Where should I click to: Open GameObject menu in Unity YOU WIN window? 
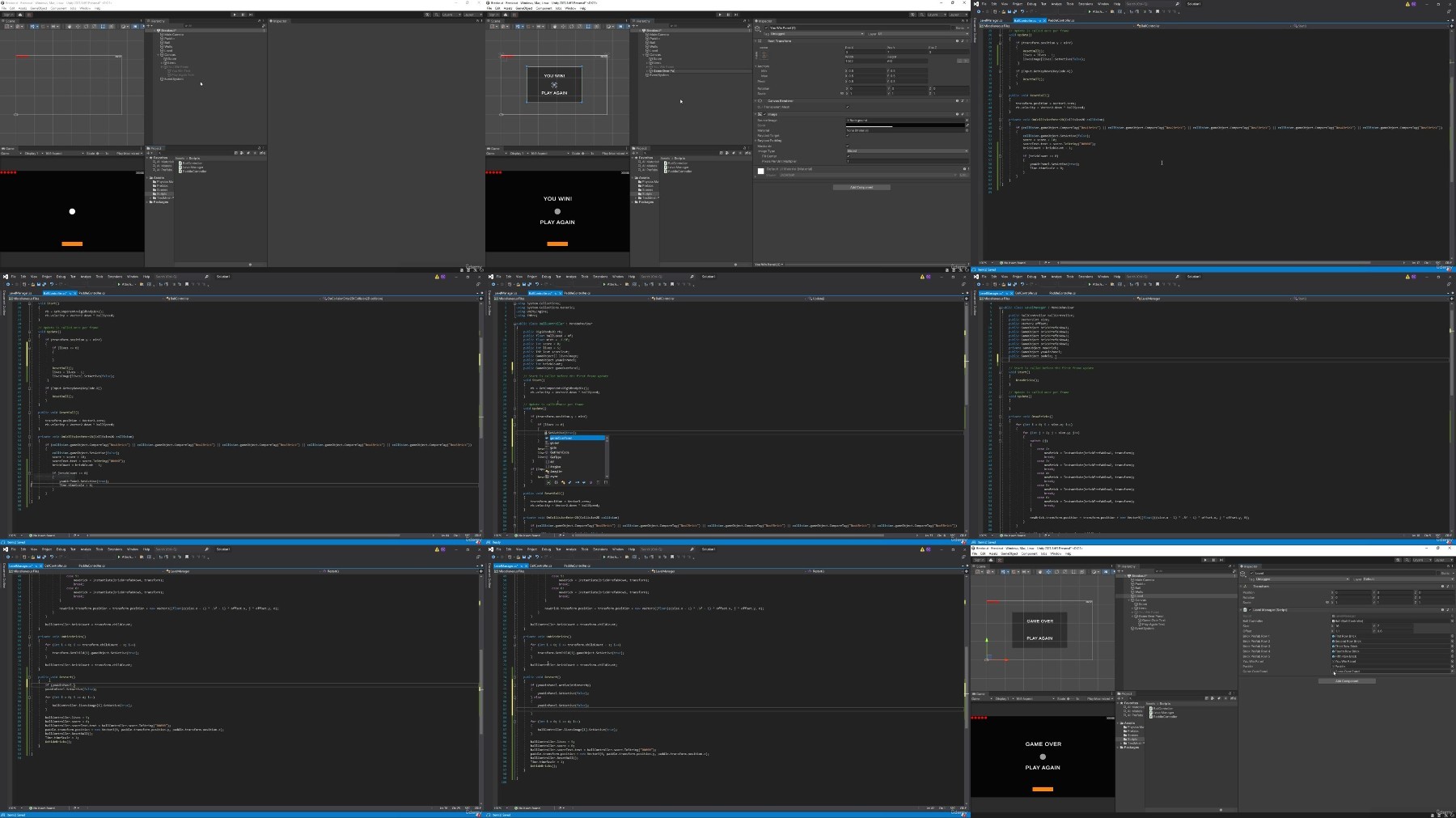tap(523, 8)
